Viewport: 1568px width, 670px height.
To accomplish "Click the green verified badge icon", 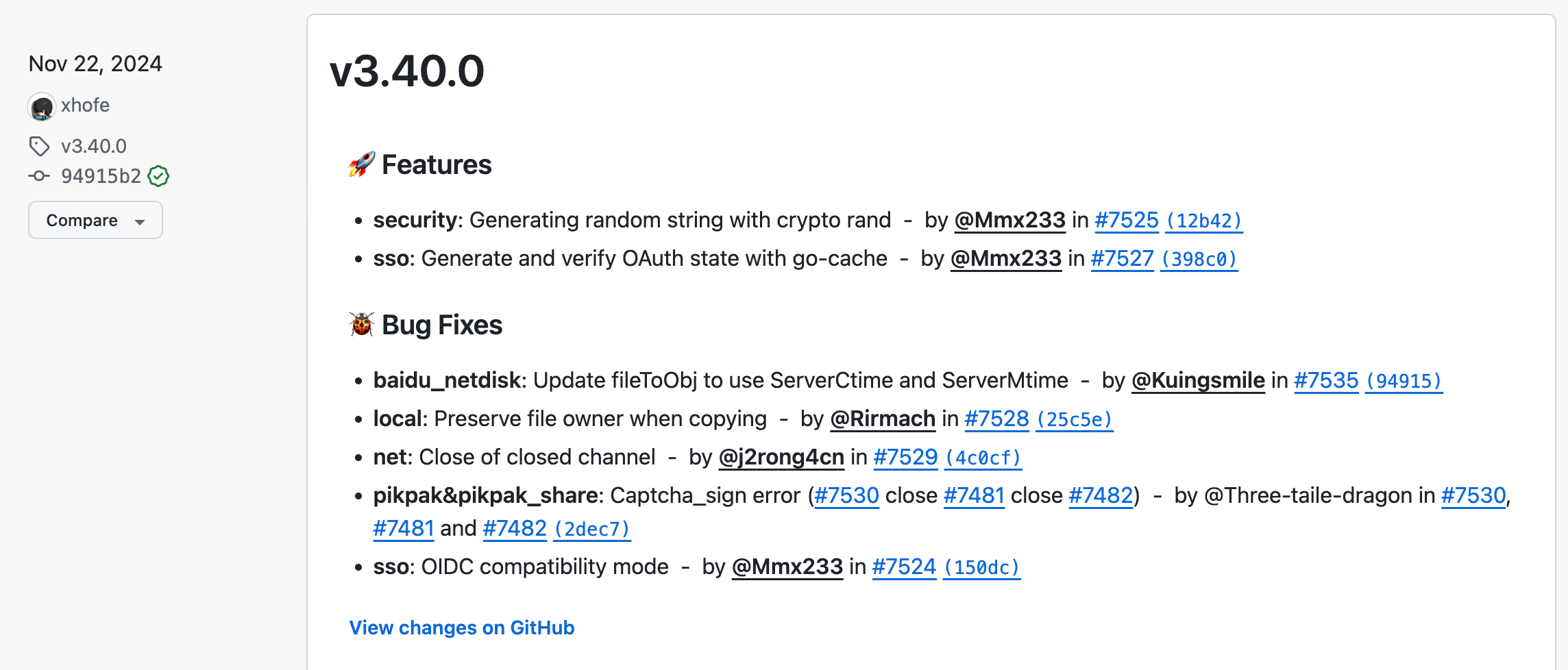I will click(158, 176).
